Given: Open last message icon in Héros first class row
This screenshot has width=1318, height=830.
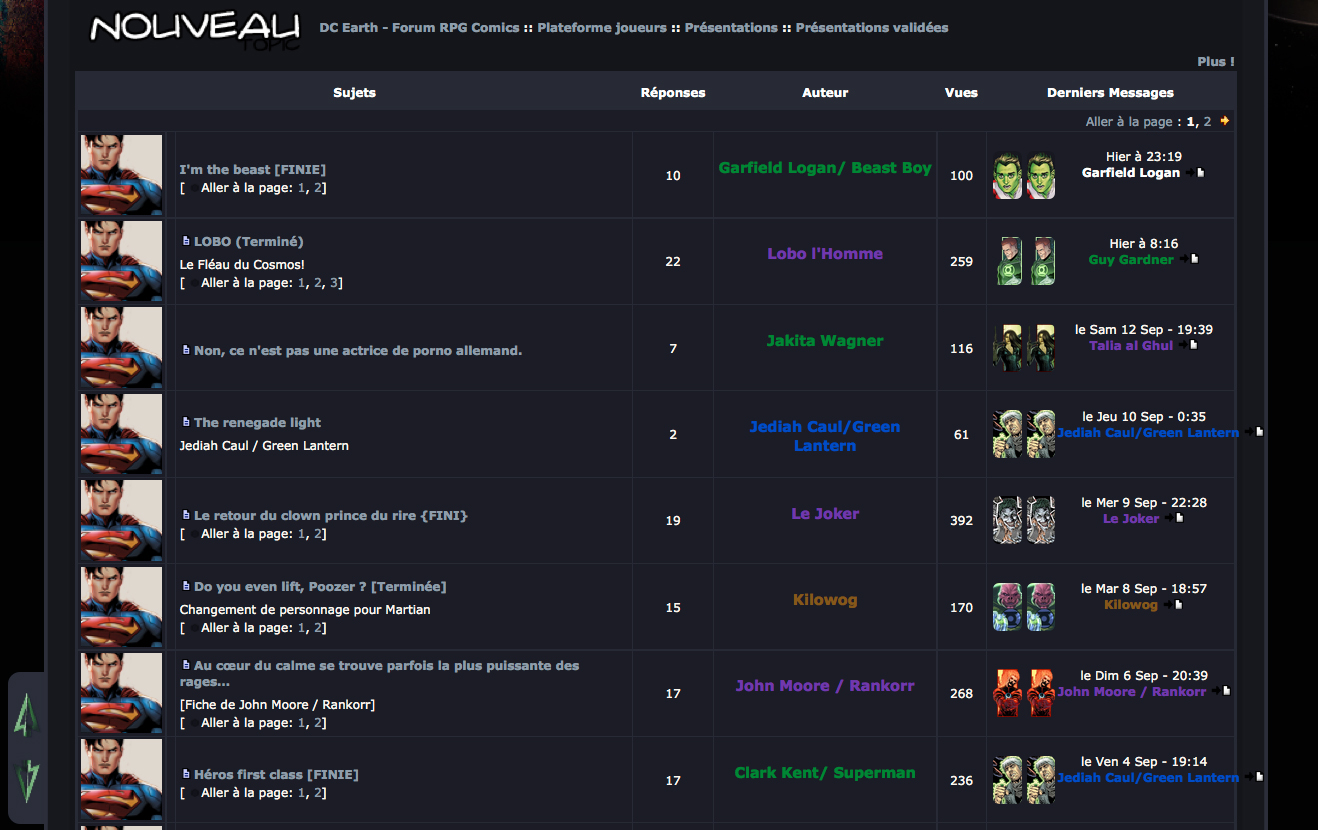Looking at the screenshot, I should click(1259, 777).
